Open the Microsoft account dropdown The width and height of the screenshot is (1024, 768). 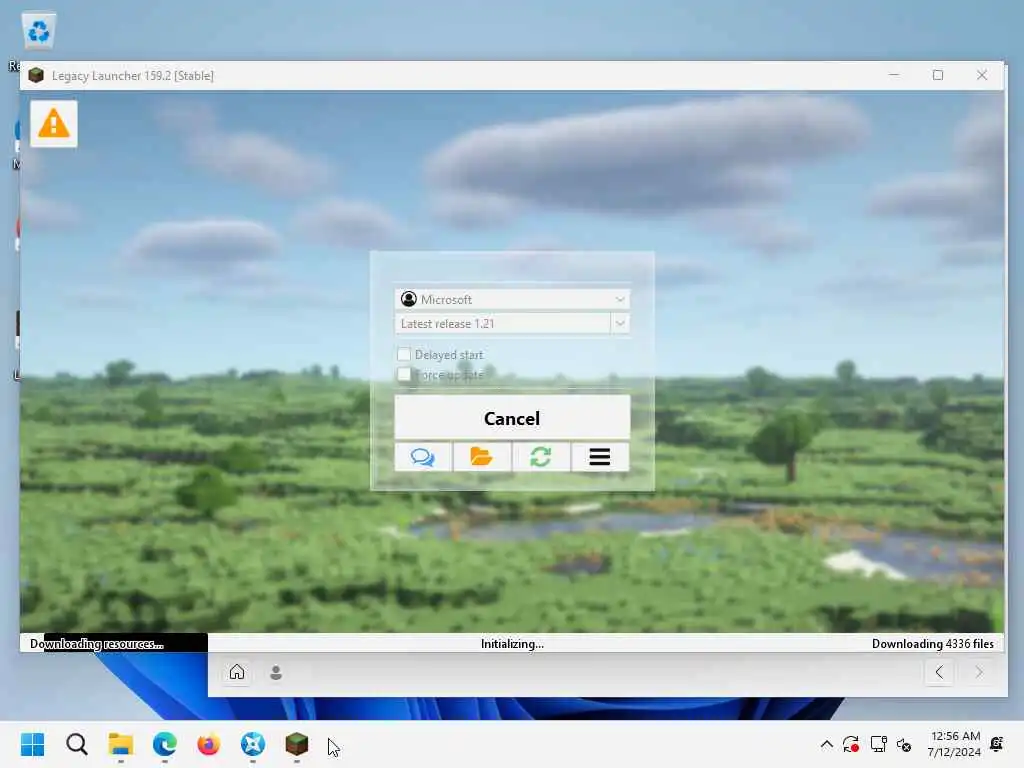point(512,299)
